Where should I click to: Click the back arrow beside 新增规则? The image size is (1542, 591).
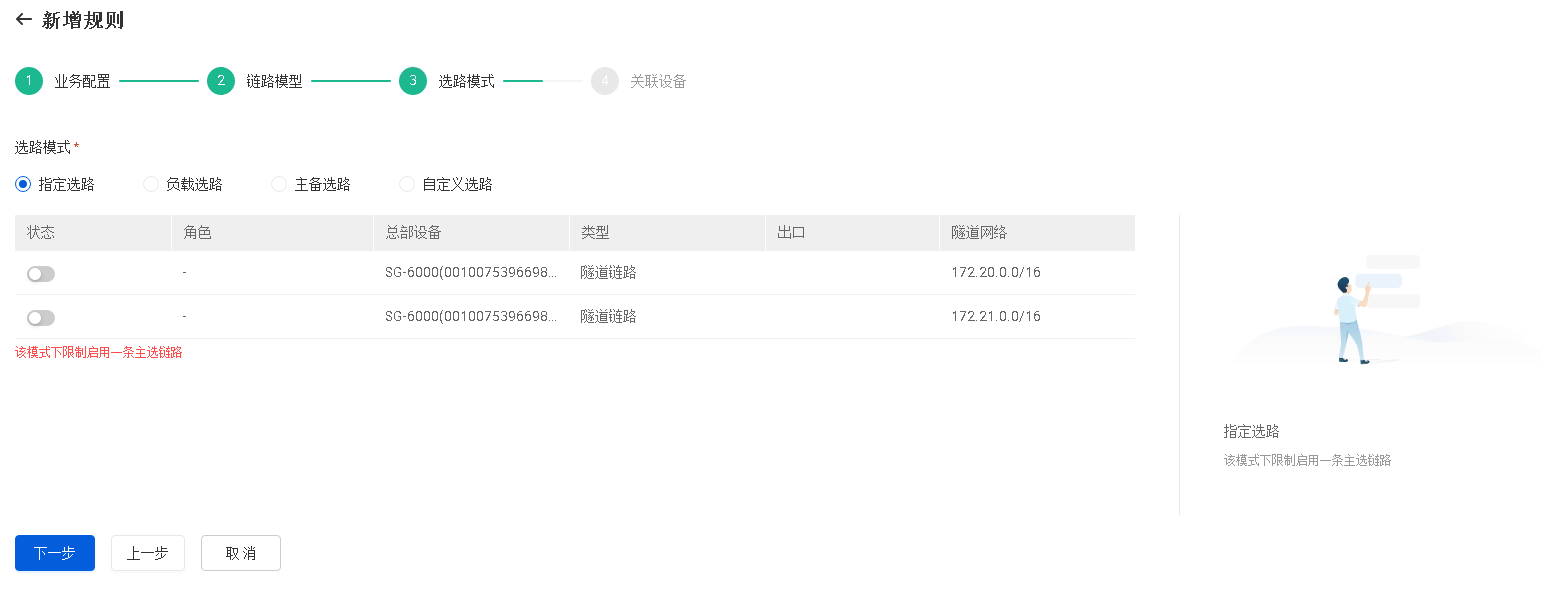tap(24, 20)
